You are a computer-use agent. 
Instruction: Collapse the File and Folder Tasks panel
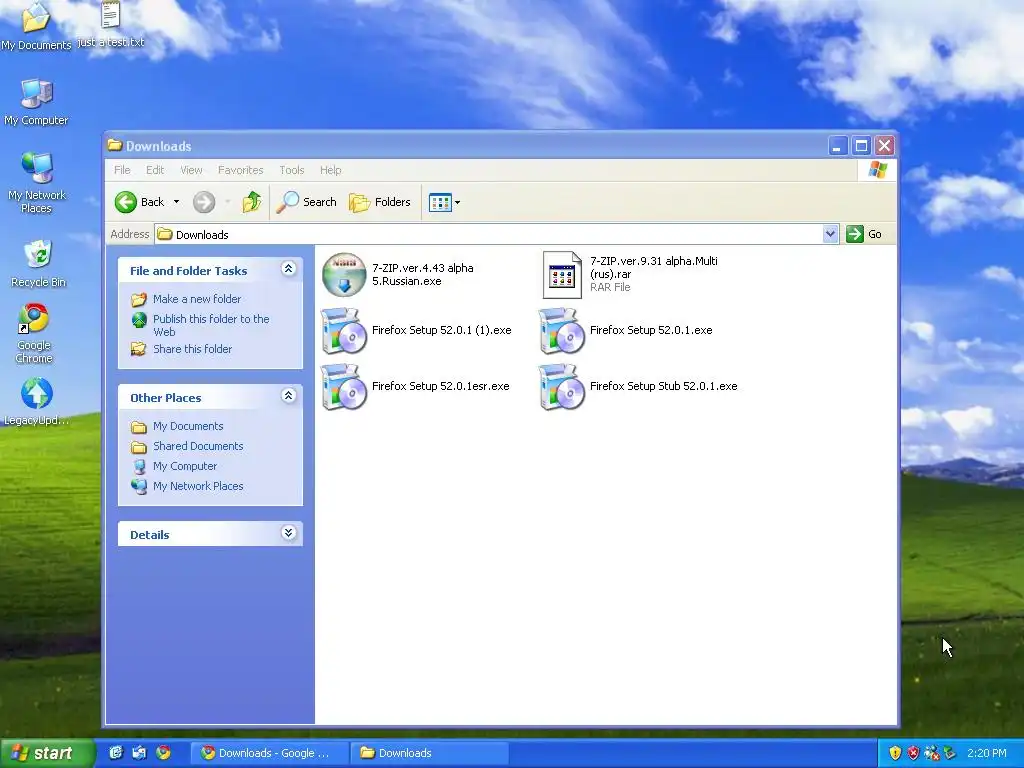[288, 269]
